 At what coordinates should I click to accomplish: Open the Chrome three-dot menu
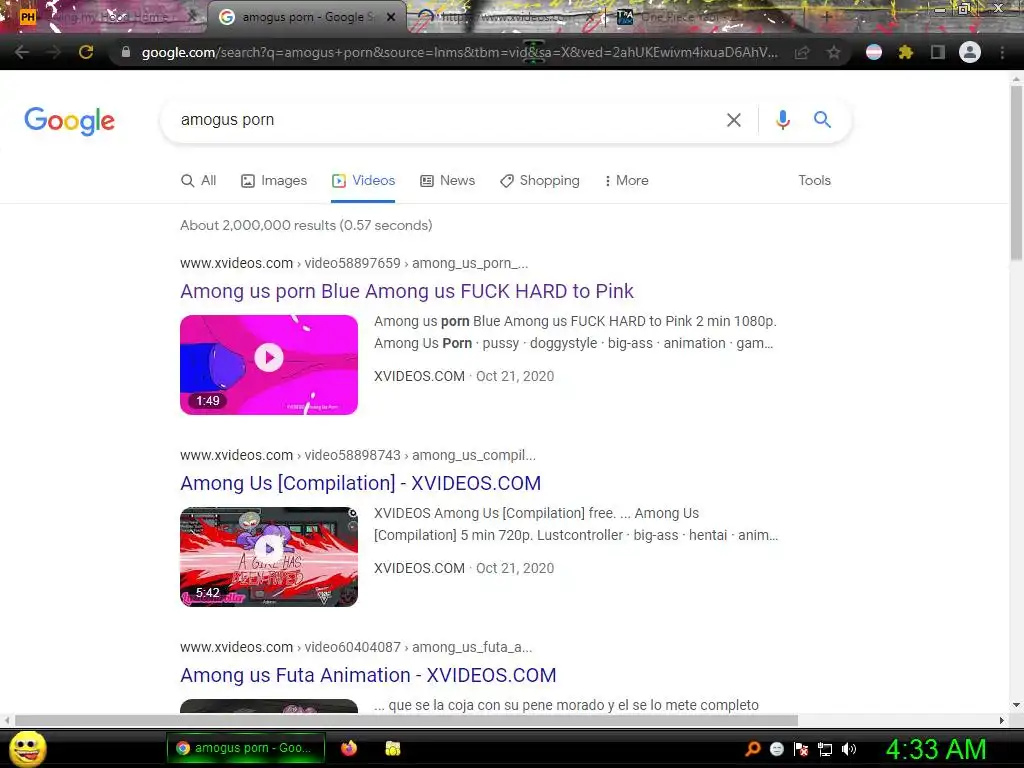[x=1002, y=52]
